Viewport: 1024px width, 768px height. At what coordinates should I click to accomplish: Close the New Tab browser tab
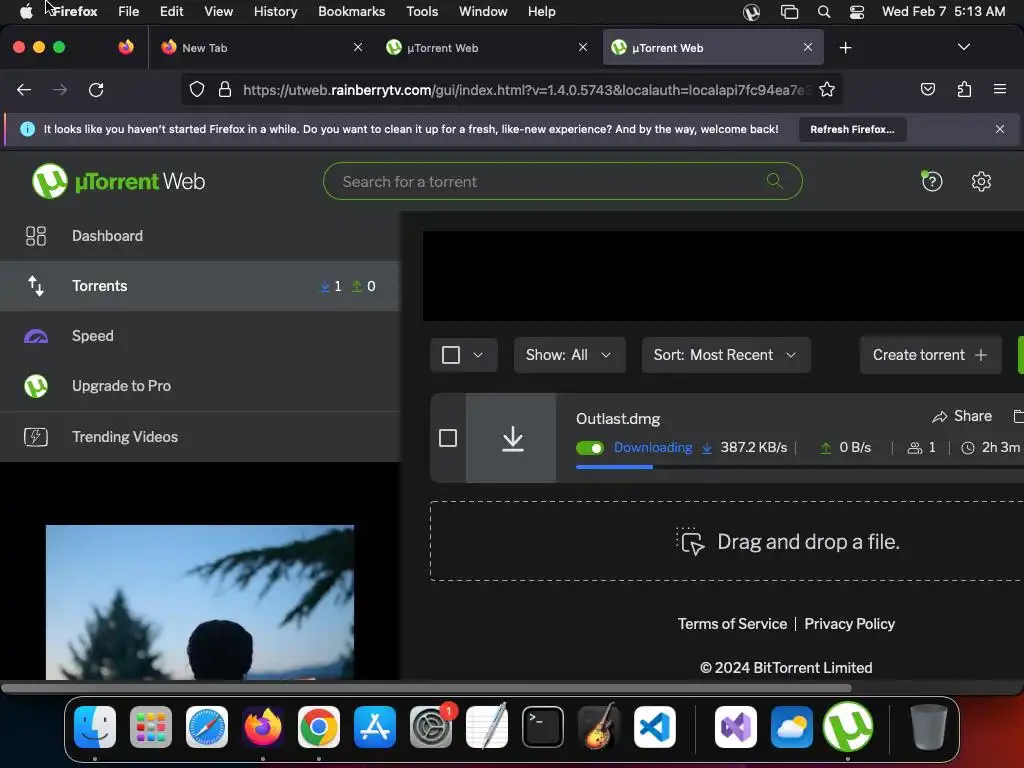(357, 47)
